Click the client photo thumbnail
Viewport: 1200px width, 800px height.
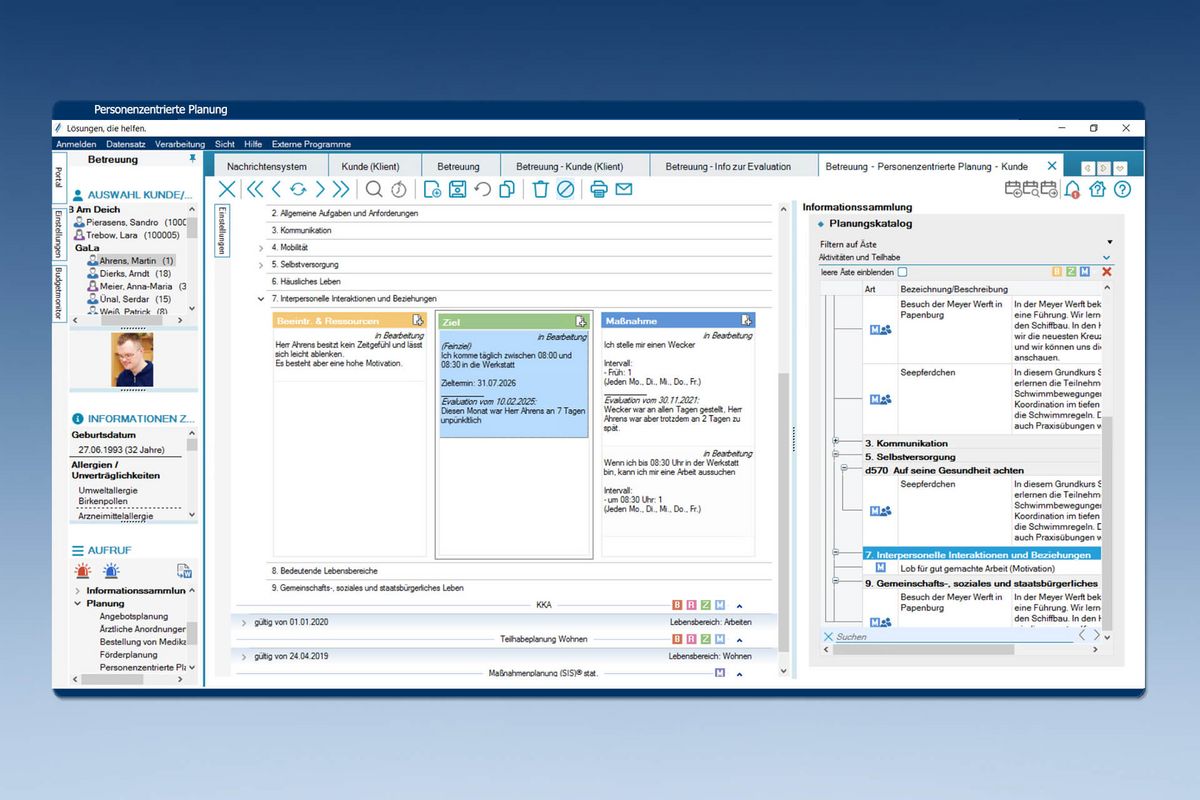click(x=132, y=360)
